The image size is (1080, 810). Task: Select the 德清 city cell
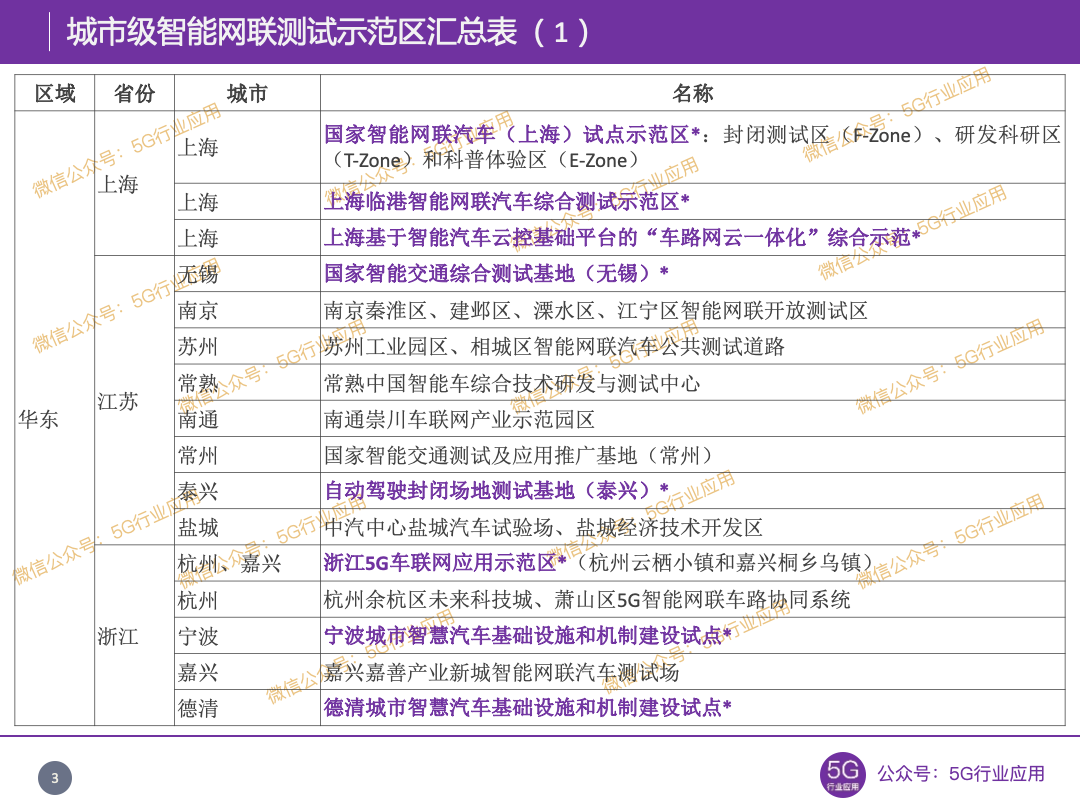coord(247,707)
